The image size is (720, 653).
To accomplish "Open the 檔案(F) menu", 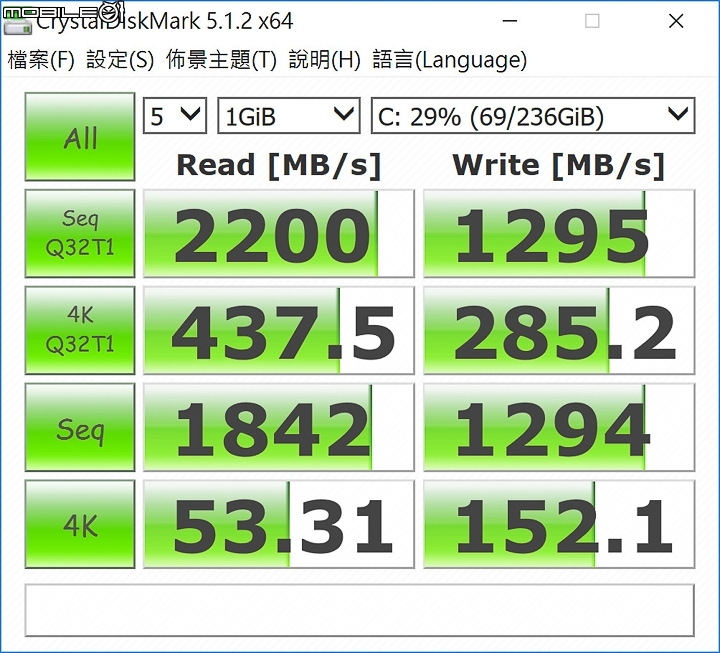I will coord(41,60).
